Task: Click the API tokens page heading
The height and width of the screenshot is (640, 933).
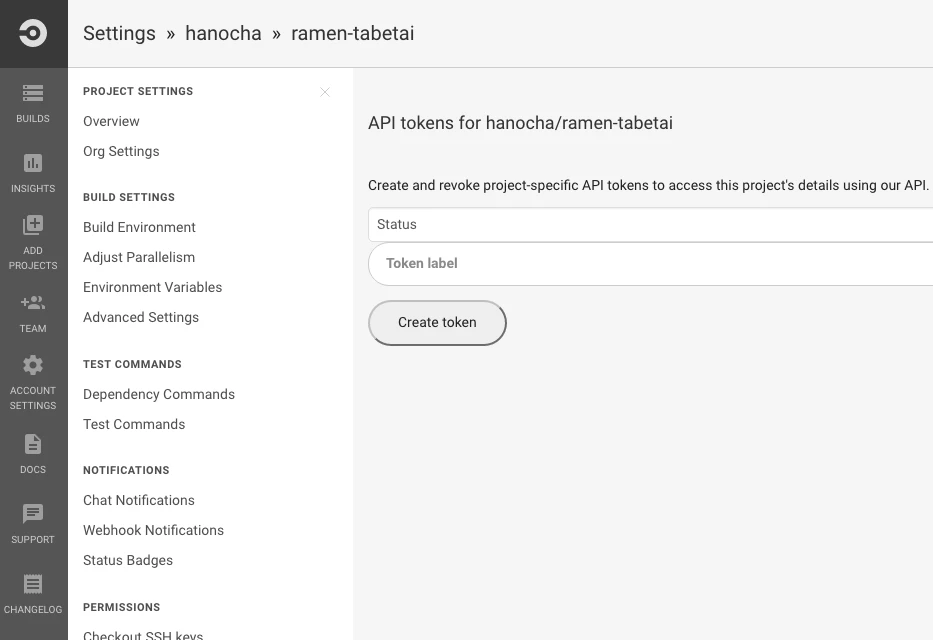Action: pyautogui.click(x=520, y=123)
